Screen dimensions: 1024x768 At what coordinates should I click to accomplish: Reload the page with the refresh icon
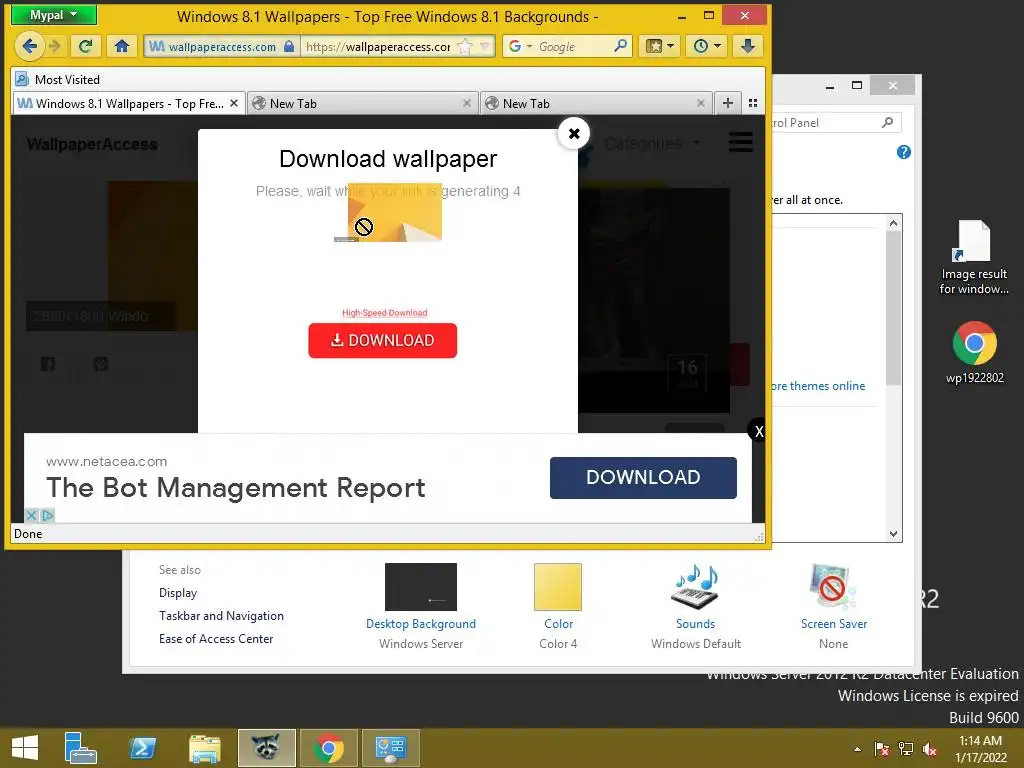tap(85, 46)
